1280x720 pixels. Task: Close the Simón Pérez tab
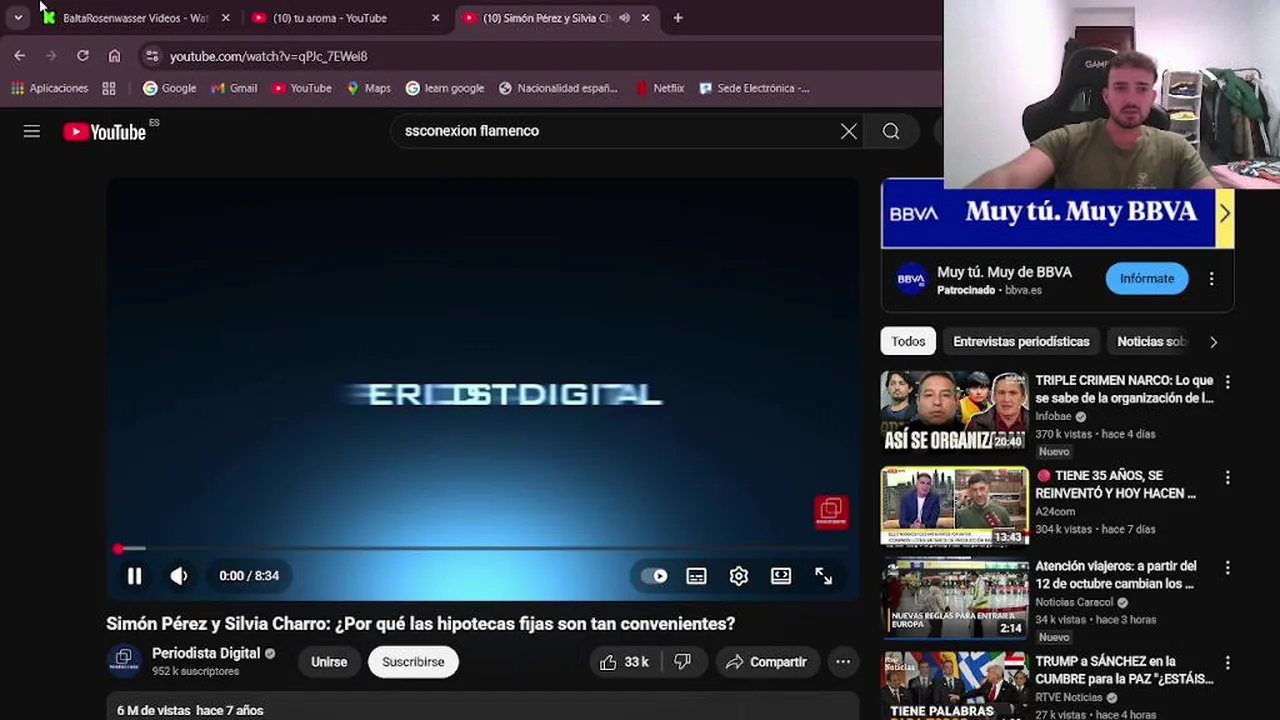tap(645, 18)
